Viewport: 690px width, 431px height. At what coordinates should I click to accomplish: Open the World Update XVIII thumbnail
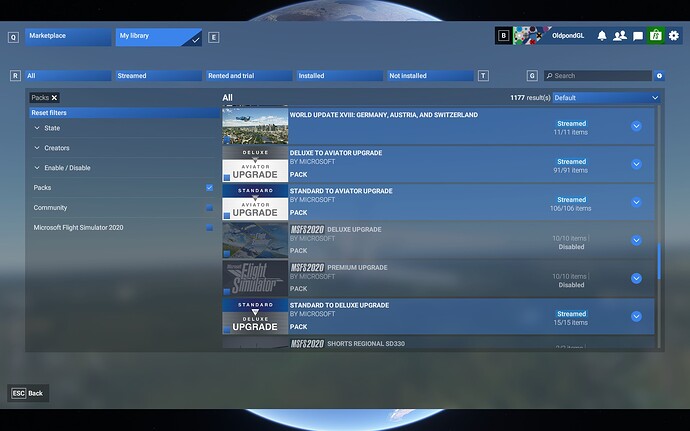click(255, 126)
